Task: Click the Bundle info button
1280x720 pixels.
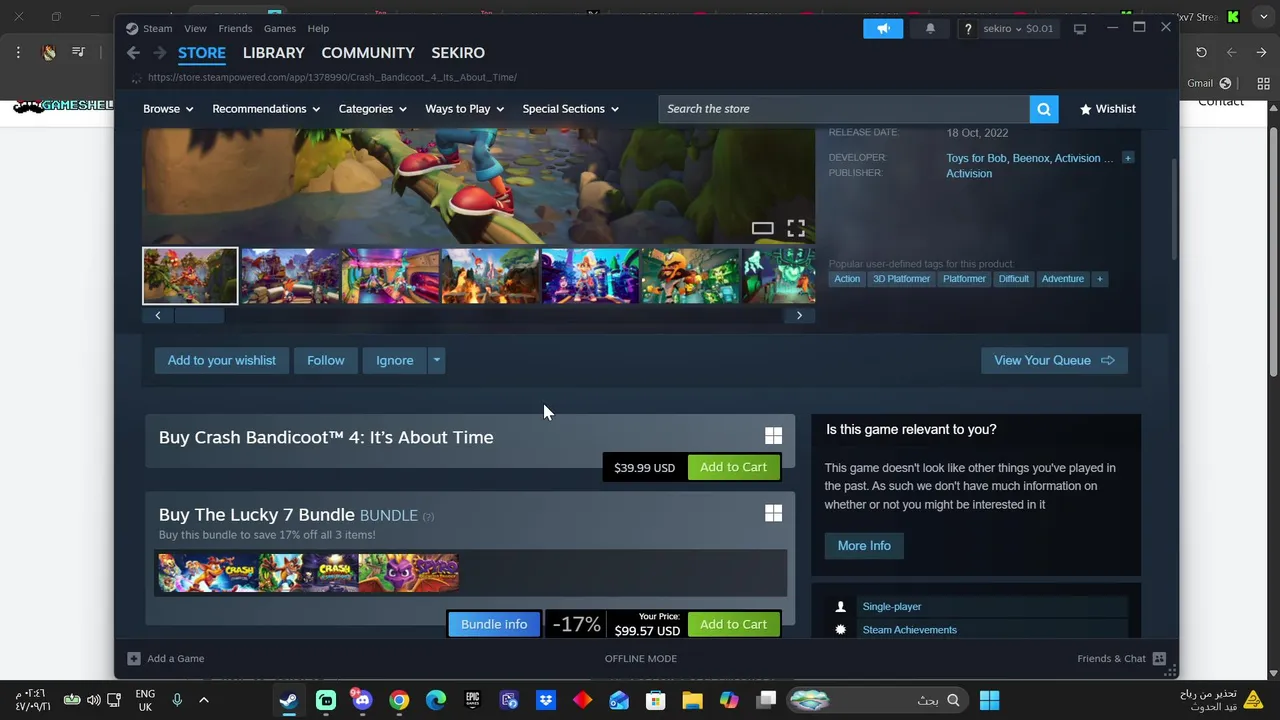Action: click(494, 624)
